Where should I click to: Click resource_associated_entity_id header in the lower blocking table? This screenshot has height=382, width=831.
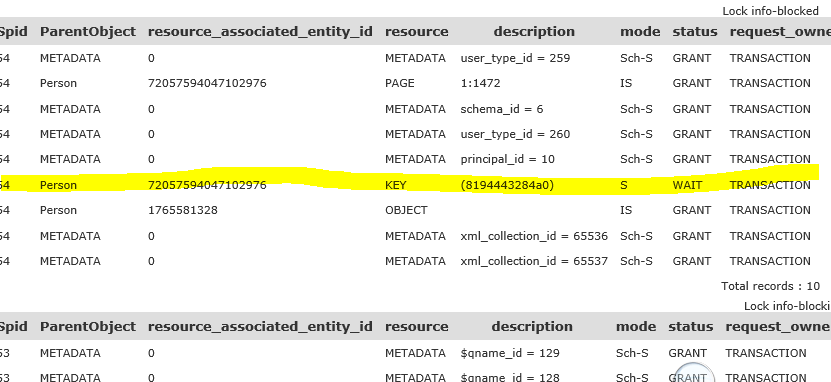260,327
